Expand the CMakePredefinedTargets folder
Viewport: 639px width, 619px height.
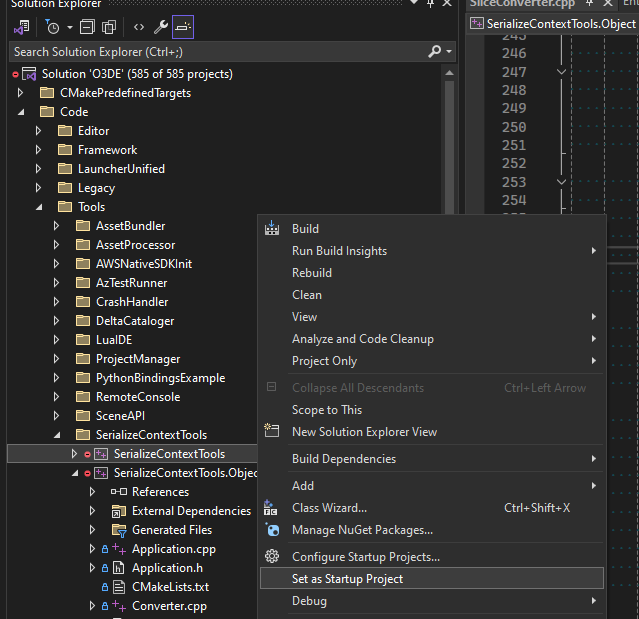coord(20,93)
